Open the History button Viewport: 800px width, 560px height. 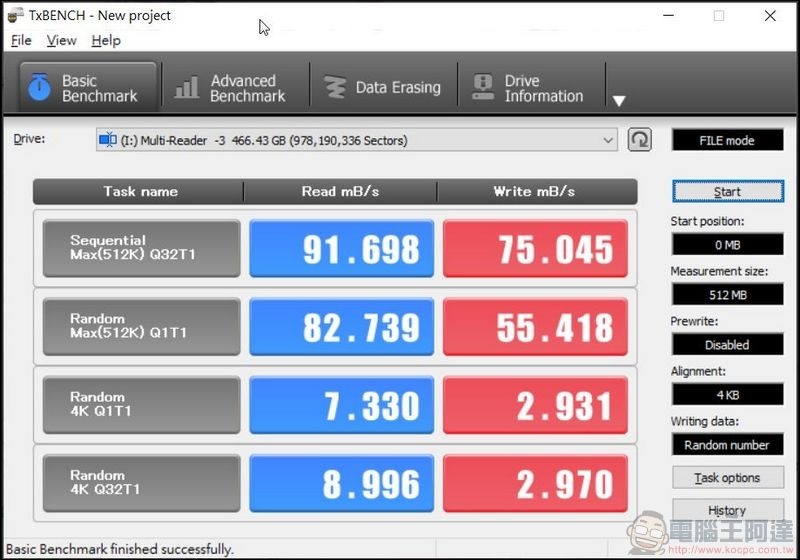click(x=728, y=510)
